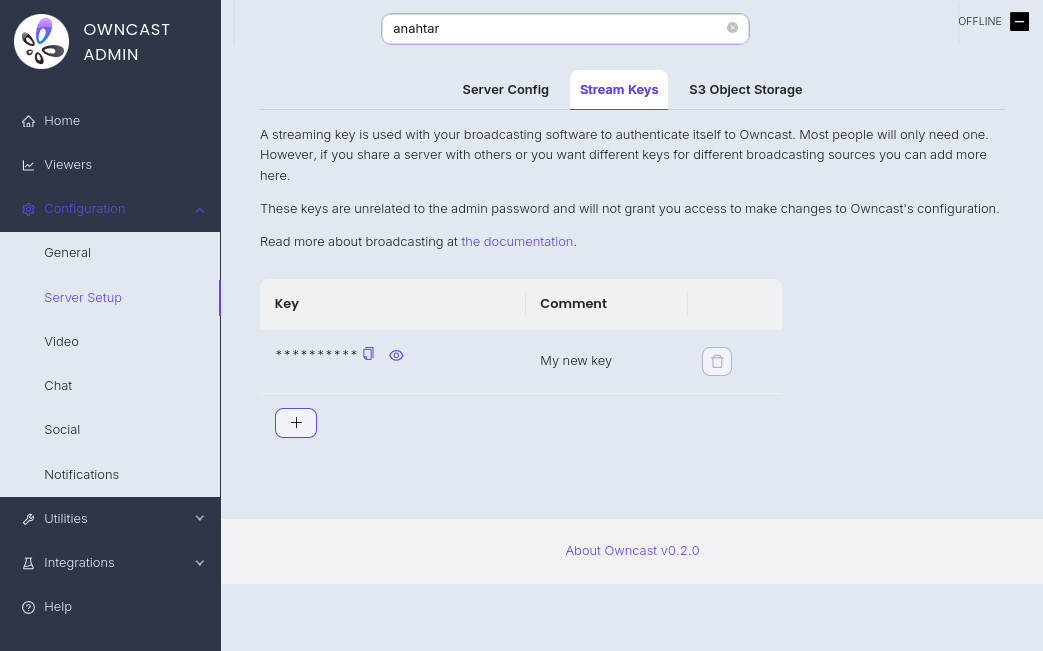Viewport: 1043px width, 651px height.
Task: Click the Viewers chart icon
Action: tap(28, 165)
